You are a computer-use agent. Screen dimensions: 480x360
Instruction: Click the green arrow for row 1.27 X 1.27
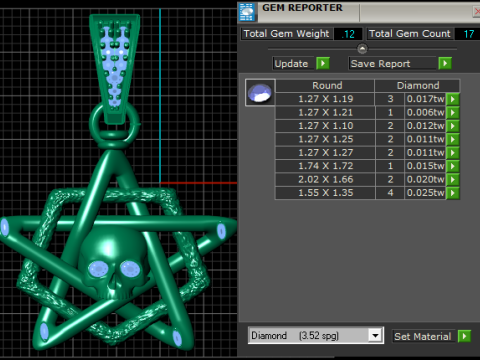(x=453, y=152)
